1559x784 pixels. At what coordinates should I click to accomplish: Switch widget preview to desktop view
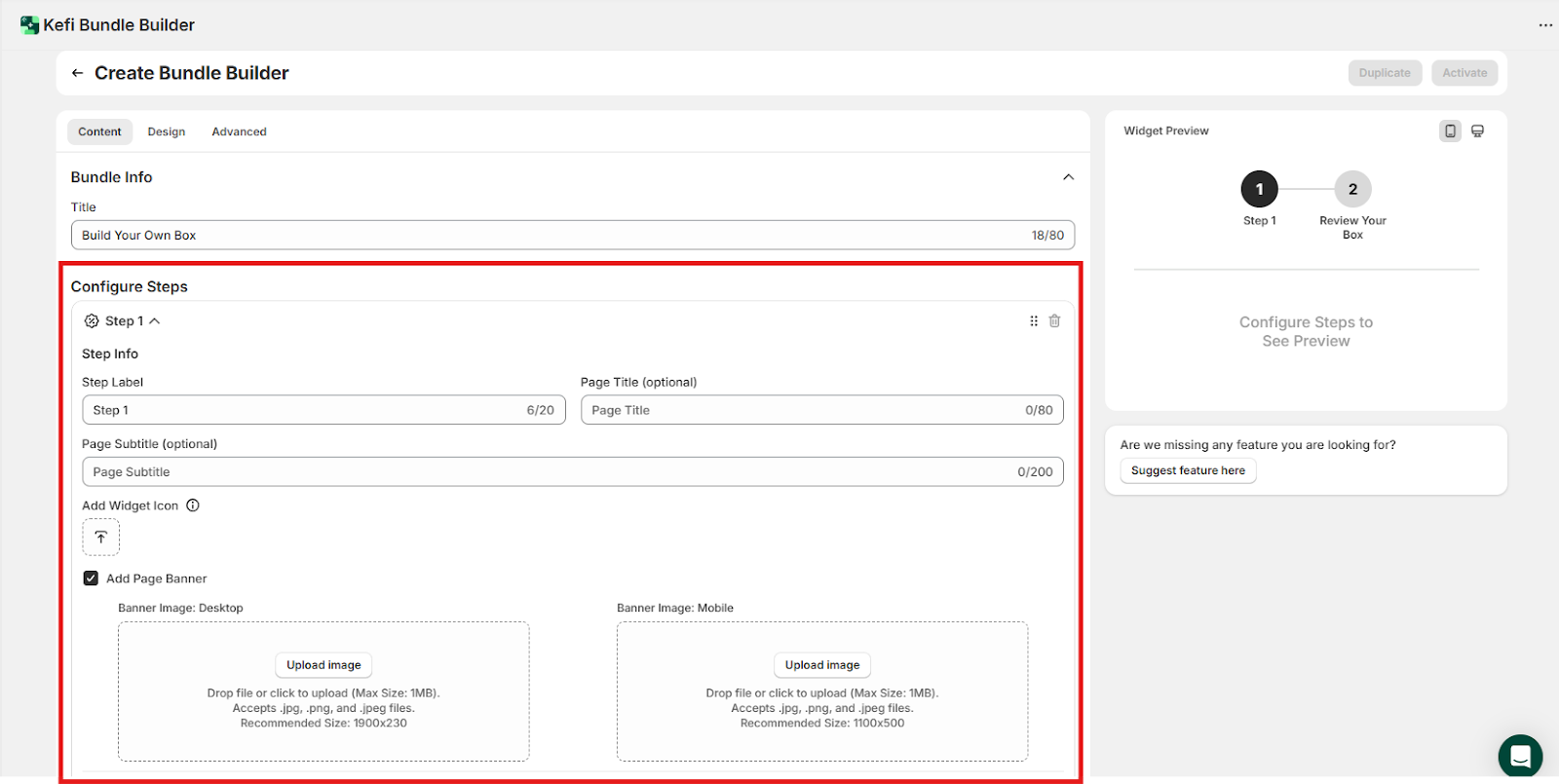1477,131
